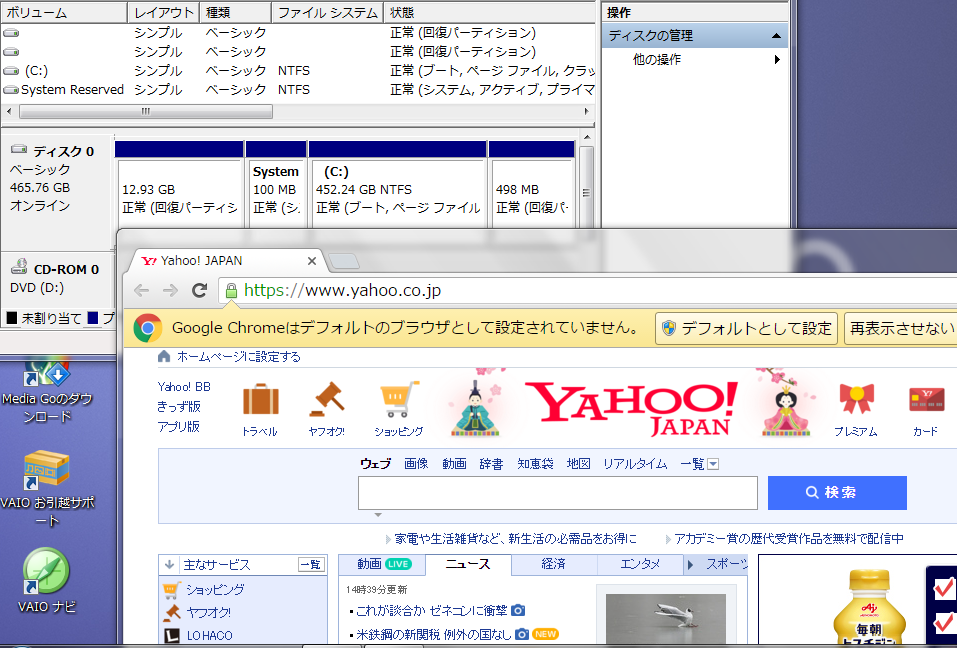Click into the Yahoo search input field

point(558,492)
